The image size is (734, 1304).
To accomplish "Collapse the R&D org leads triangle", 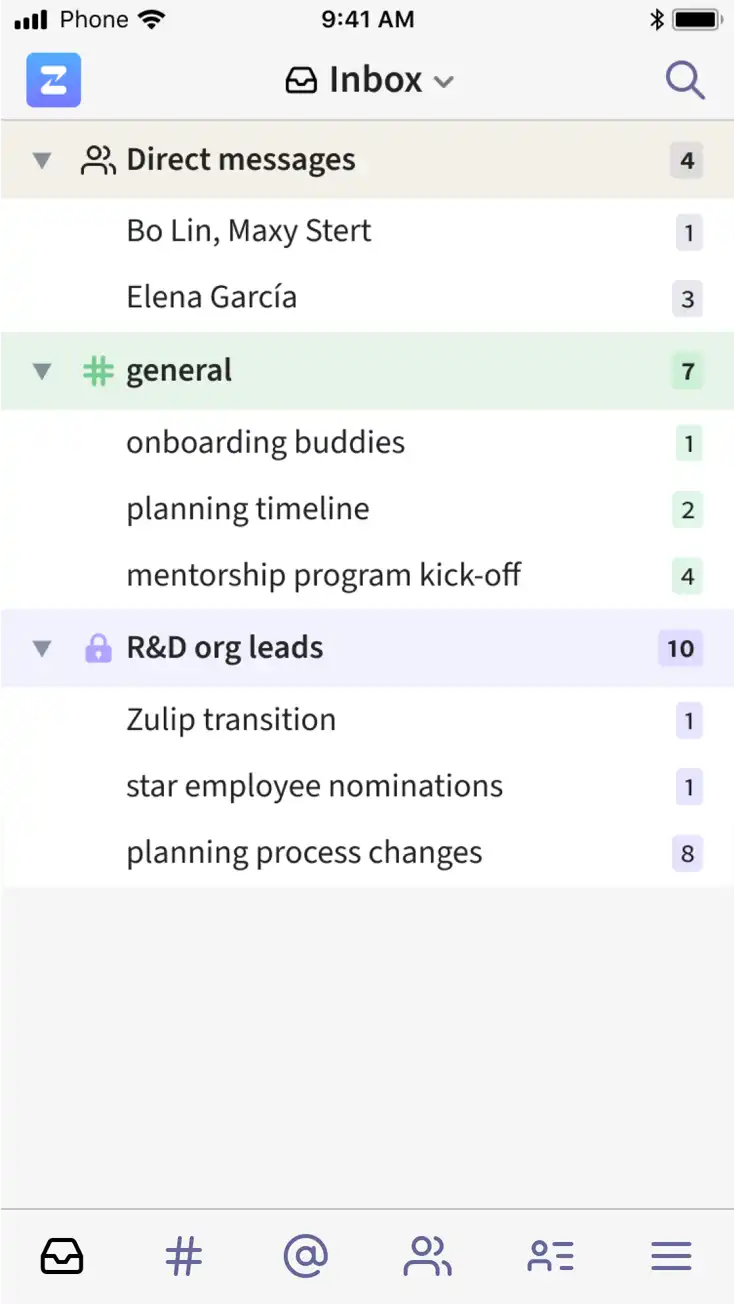I will 42,649.
